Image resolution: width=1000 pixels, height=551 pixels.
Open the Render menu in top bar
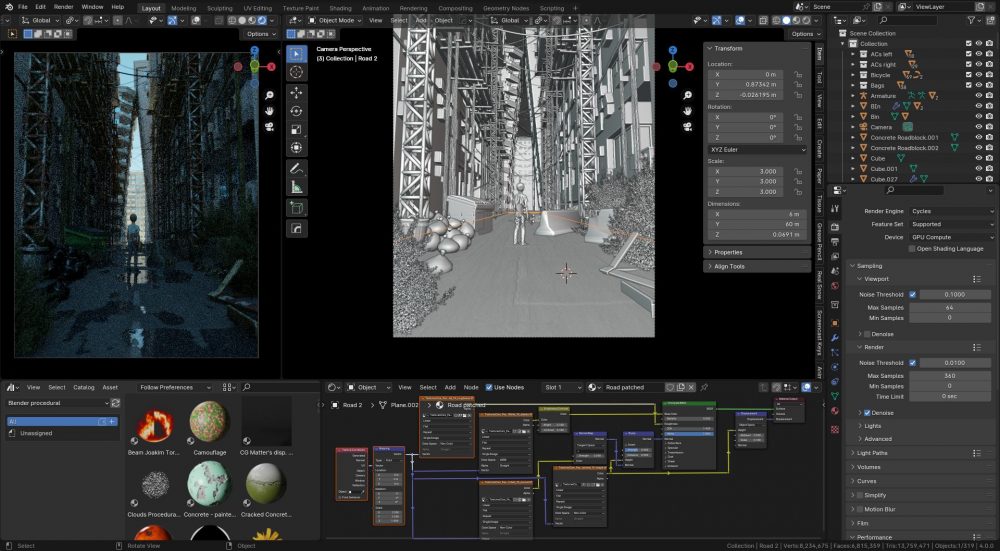pyautogui.click(x=64, y=7)
